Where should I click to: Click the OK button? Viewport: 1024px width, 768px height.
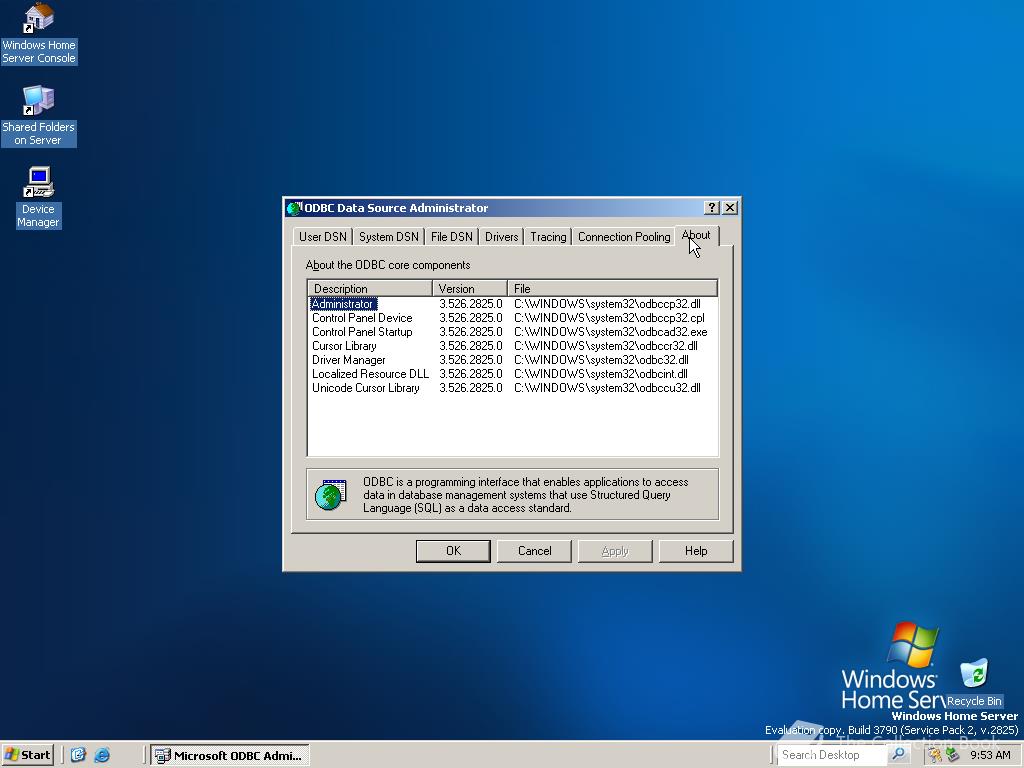tap(453, 551)
